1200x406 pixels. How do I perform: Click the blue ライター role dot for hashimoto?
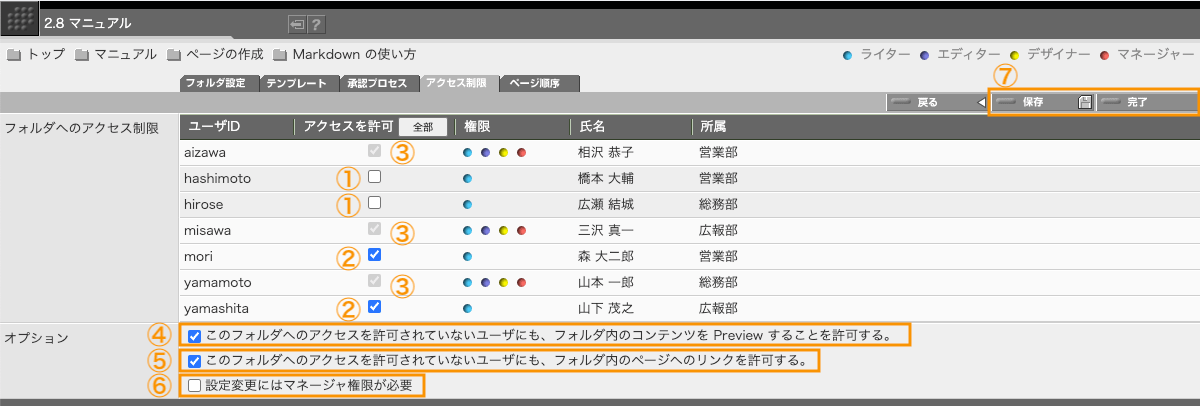(467, 179)
